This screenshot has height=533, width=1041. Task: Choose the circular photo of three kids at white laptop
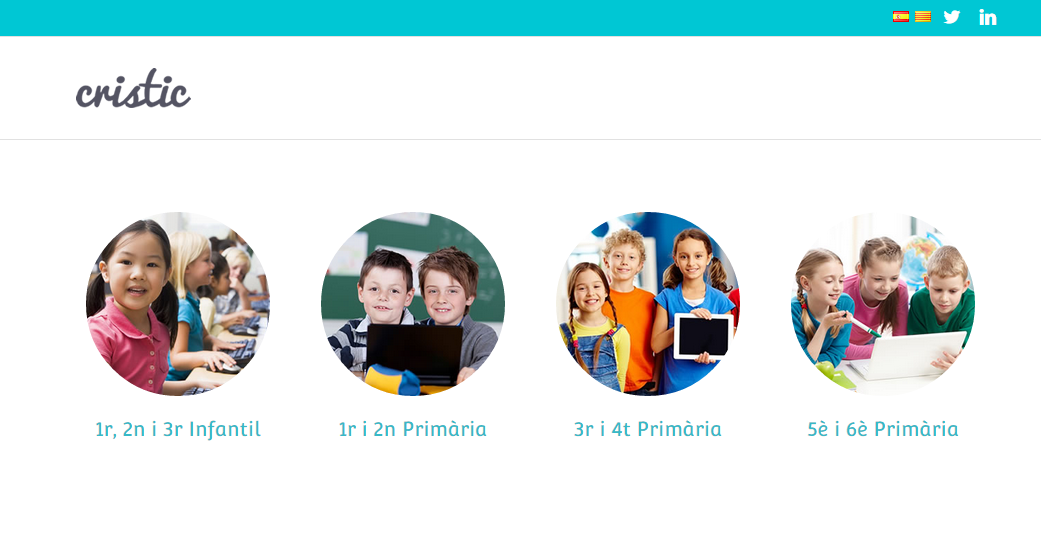(x=882, y=303)
